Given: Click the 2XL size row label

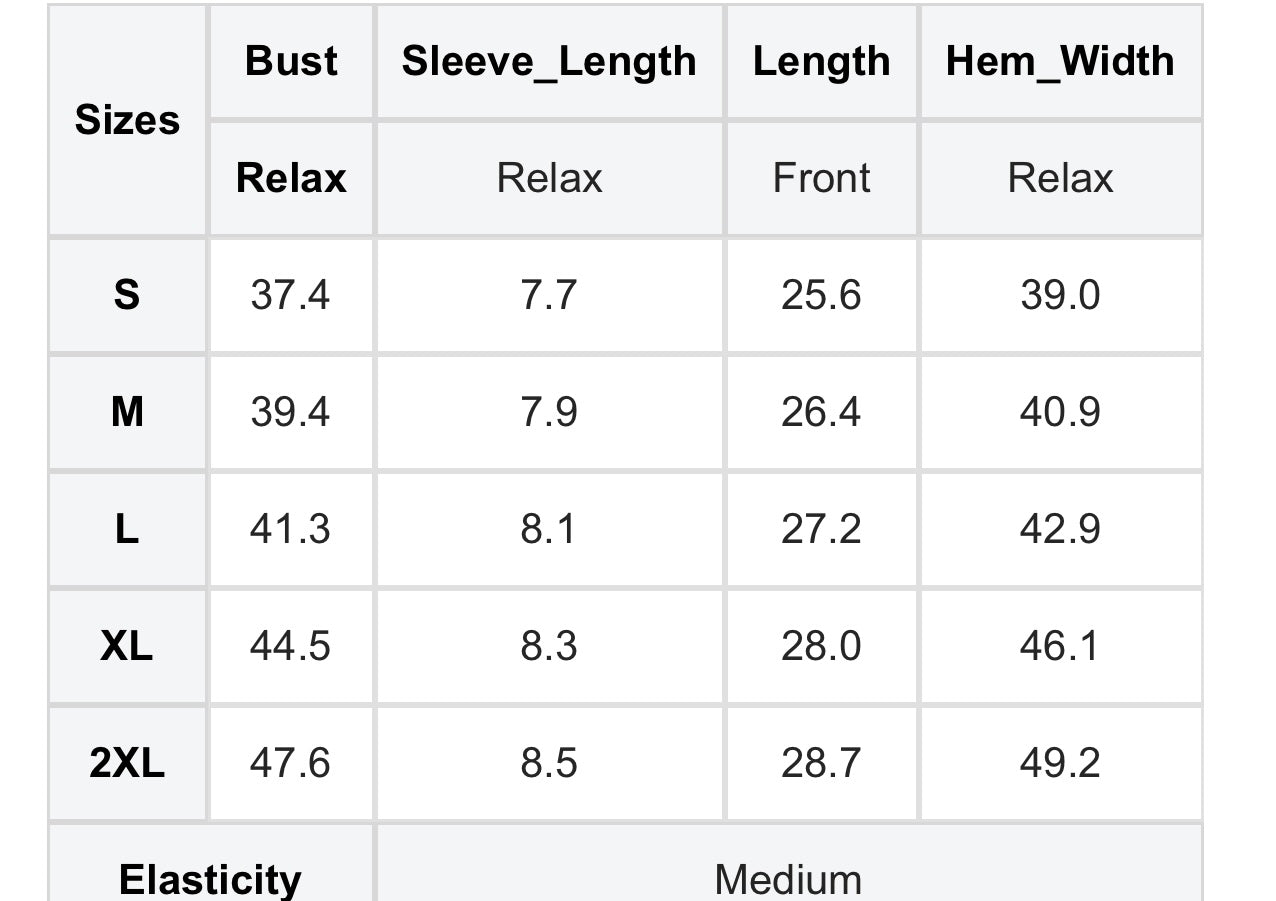Looking at the screenshot, I should click(127, 763).
